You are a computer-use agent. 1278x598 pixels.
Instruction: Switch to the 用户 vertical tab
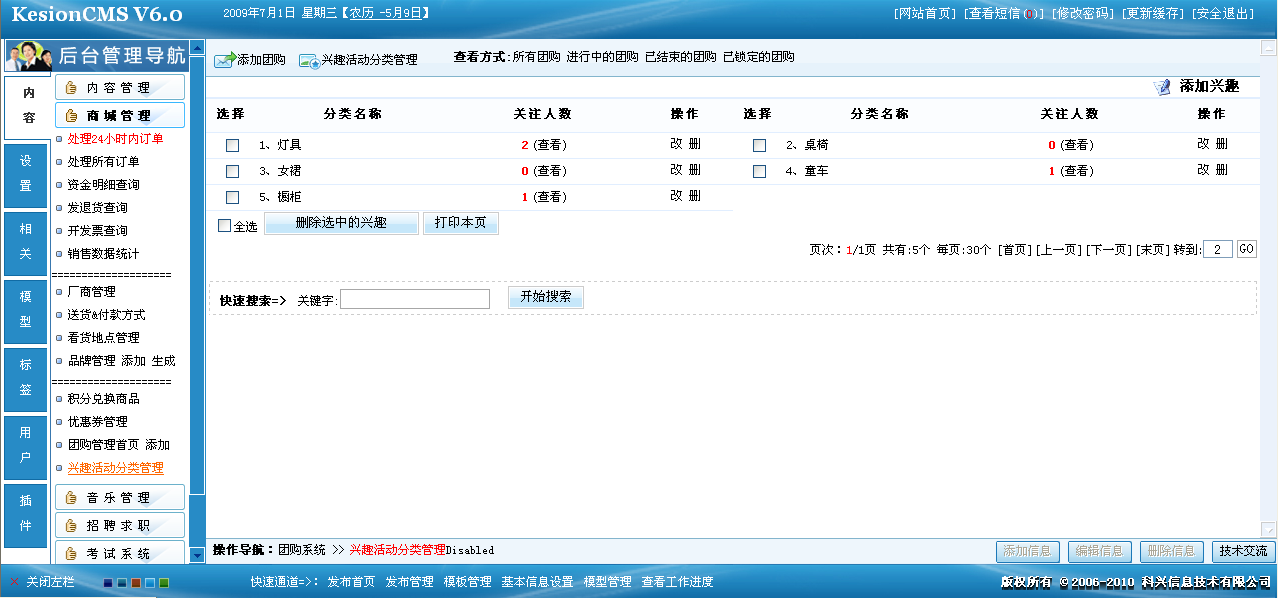[x=26, y=446]
